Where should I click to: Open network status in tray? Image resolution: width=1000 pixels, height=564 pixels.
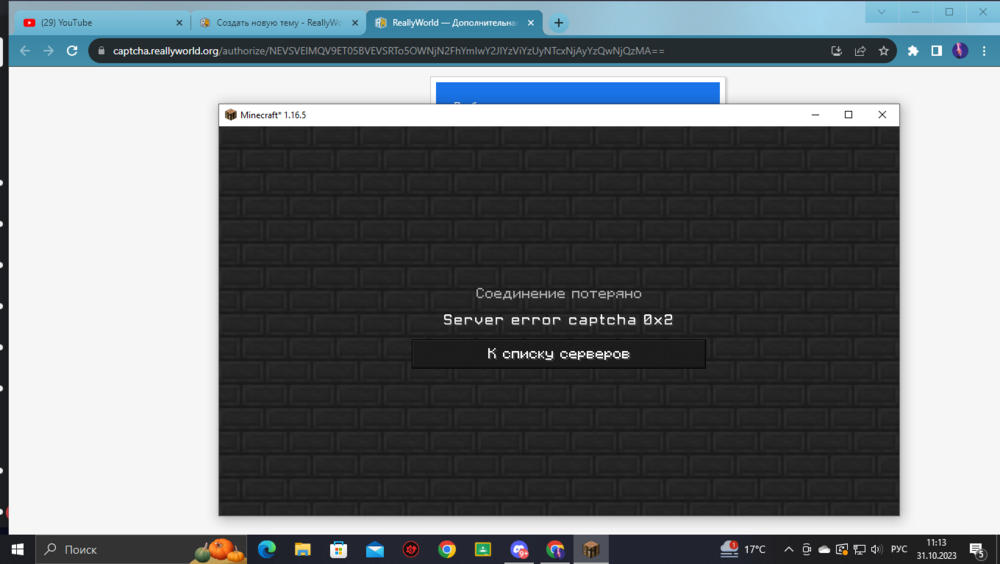[x=860, y=549]
